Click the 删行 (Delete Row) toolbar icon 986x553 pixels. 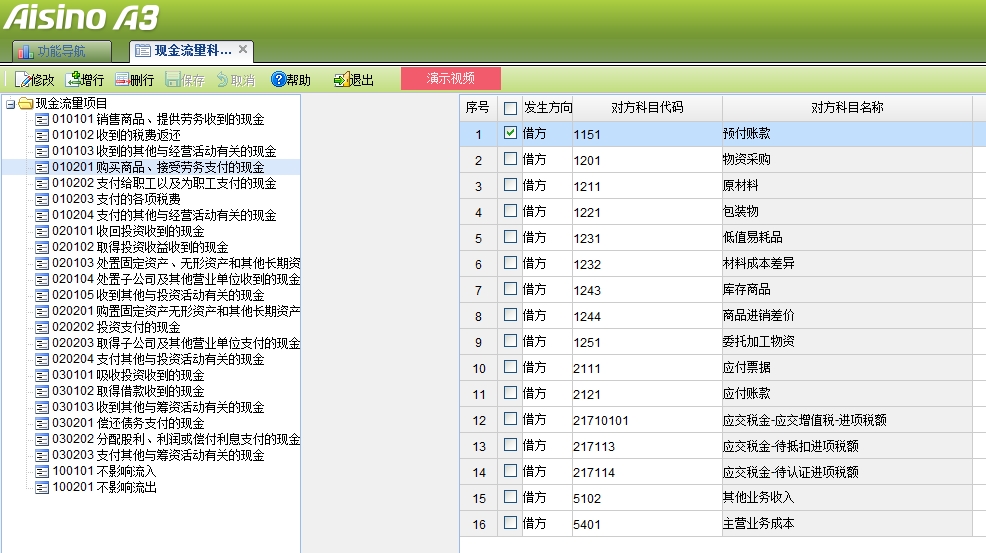point(123,80)
